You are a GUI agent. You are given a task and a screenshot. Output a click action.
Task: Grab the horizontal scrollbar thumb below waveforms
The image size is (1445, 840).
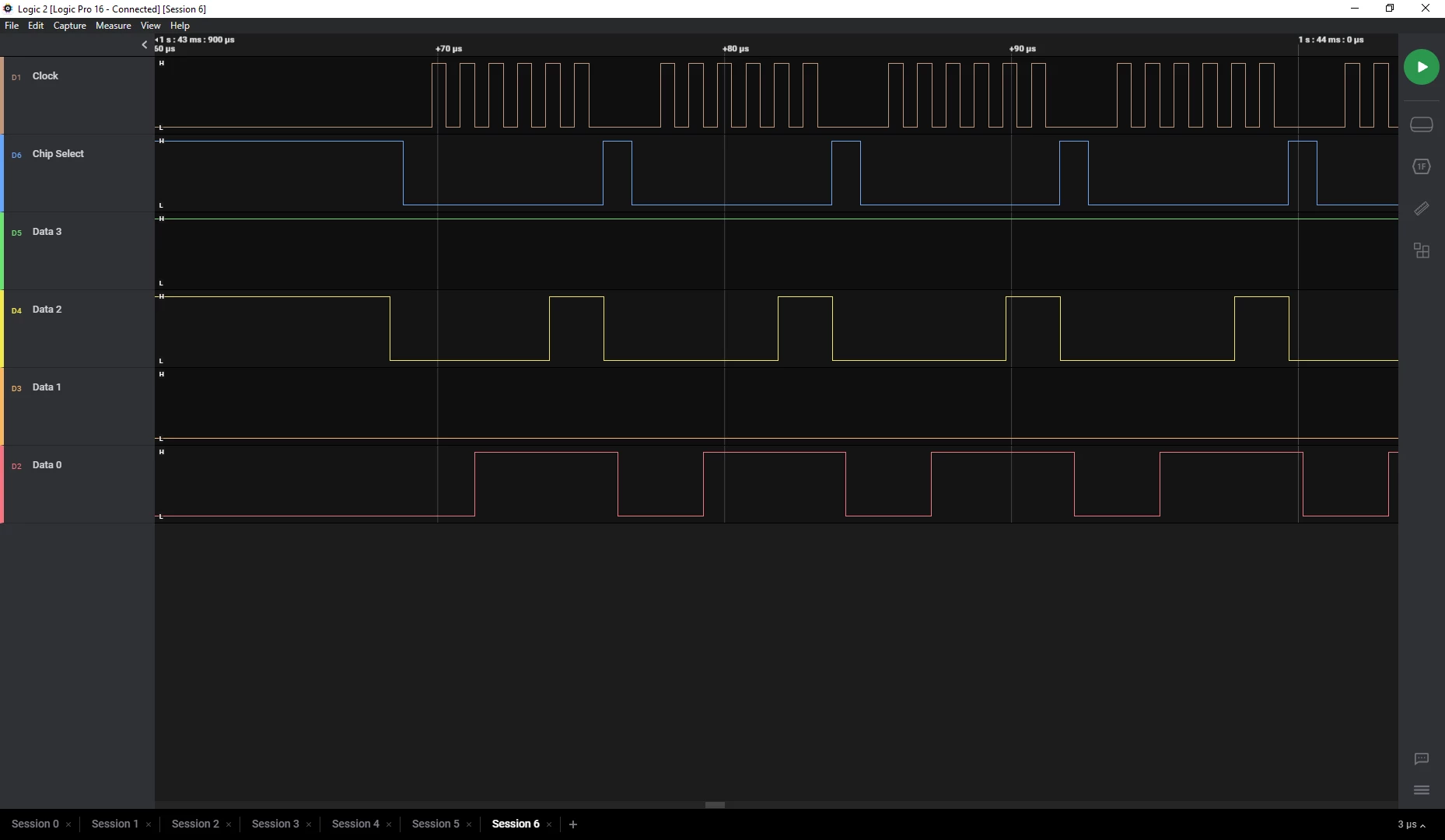[715, 805]
